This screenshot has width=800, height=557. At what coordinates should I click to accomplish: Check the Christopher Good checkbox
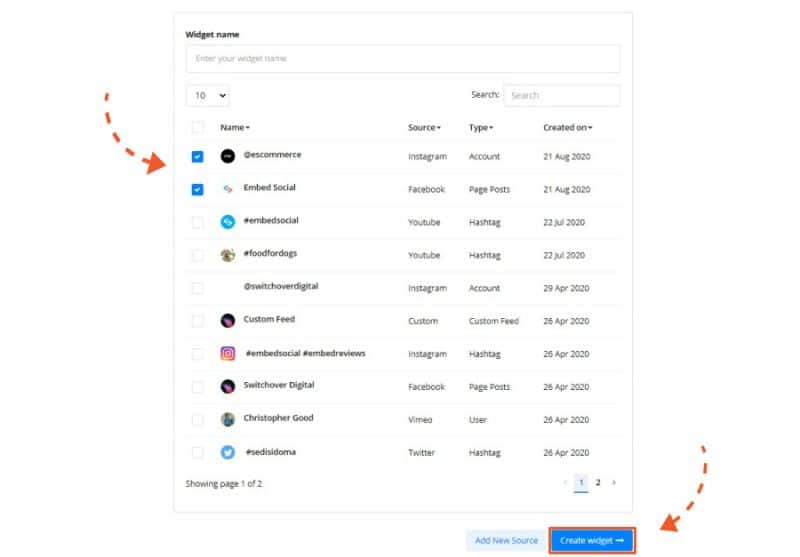197,420
